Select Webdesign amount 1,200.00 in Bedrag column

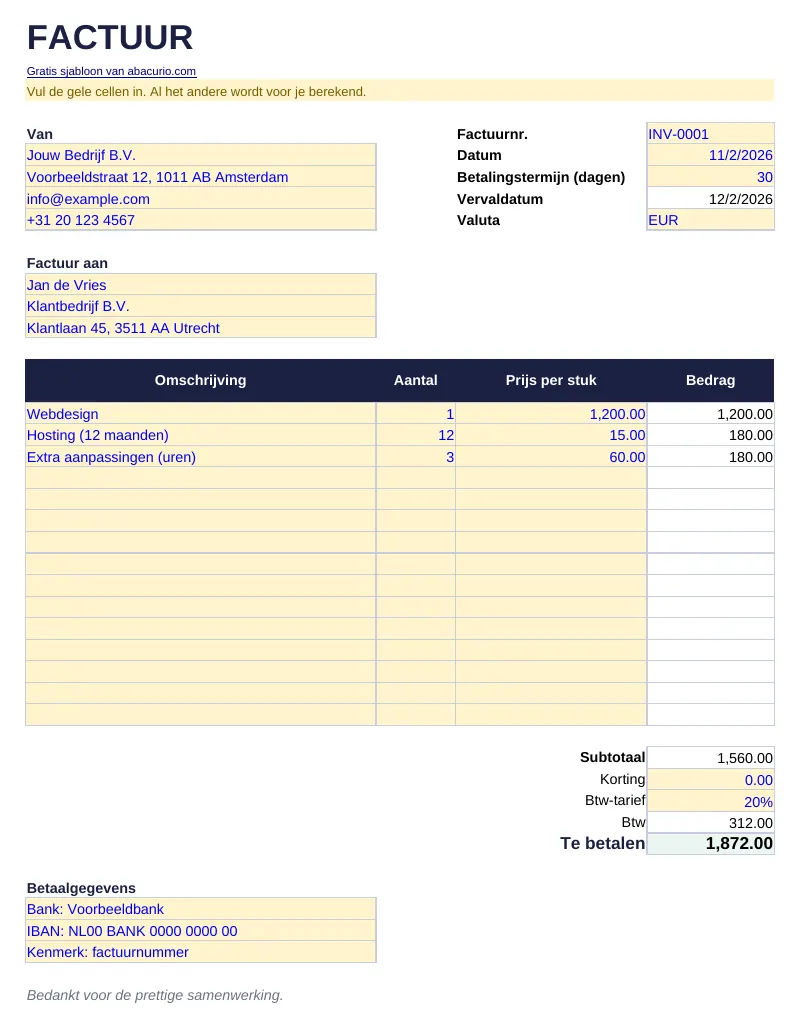click(x=711, y=413)
